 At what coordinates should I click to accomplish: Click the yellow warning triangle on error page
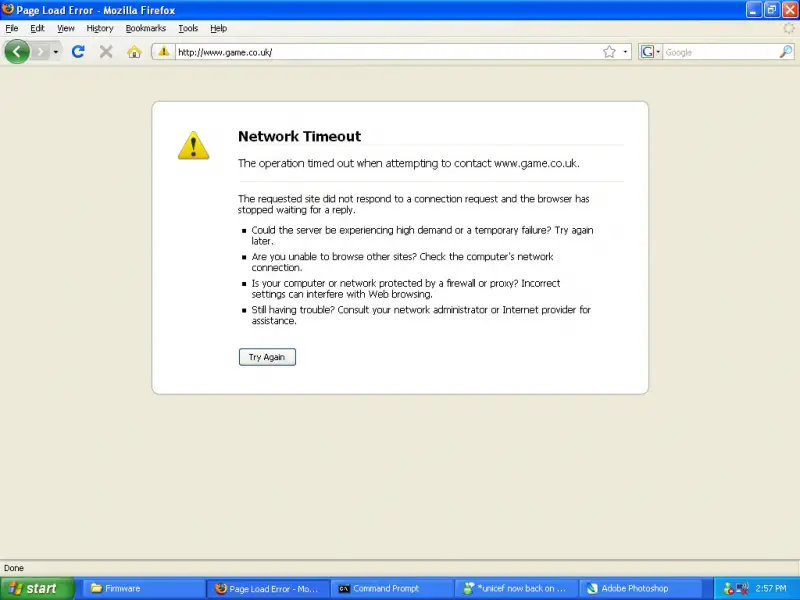(193, 145)
